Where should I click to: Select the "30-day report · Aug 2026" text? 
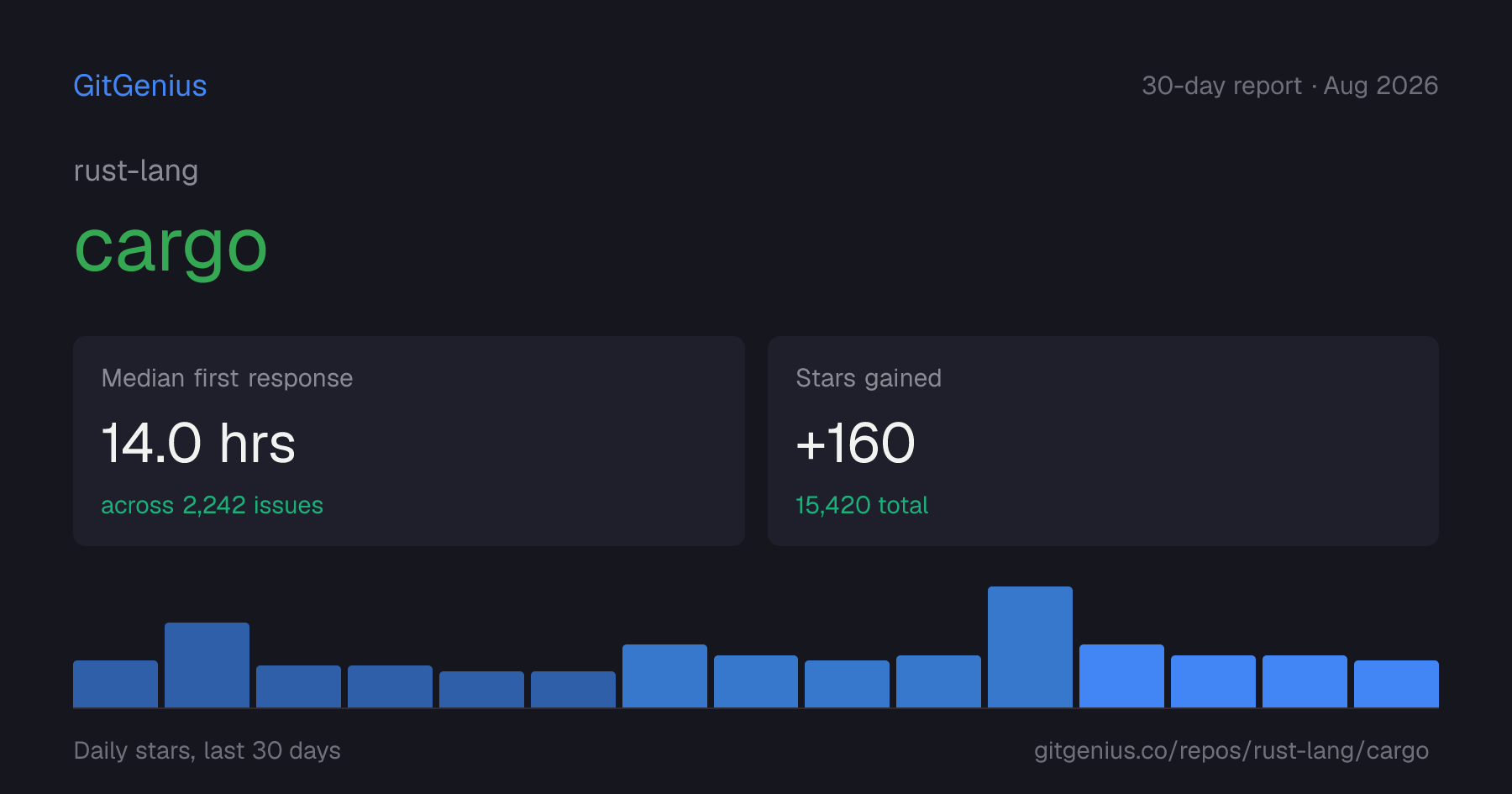(1289, 86)
